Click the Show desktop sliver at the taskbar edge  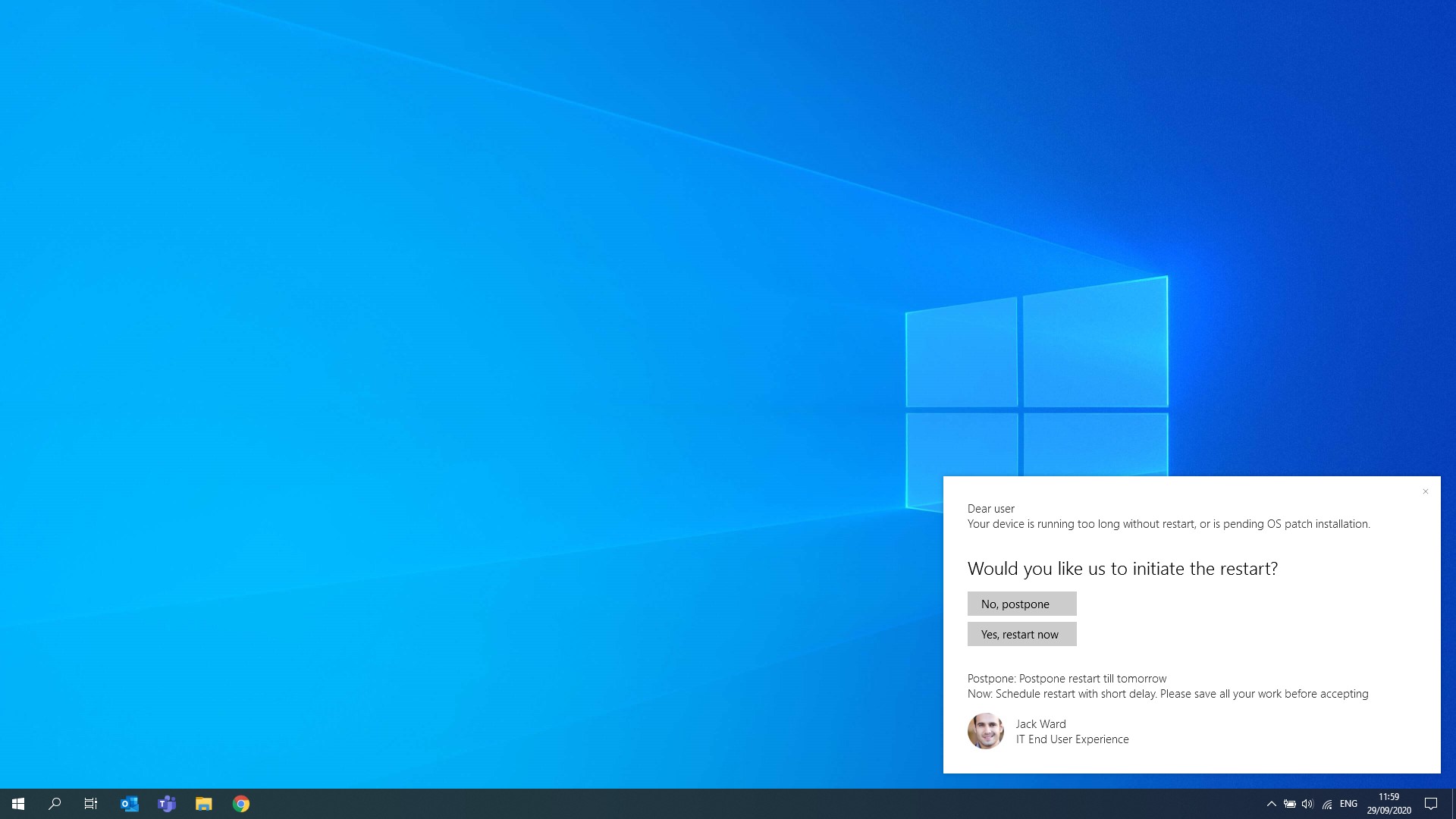[1453, 804]
